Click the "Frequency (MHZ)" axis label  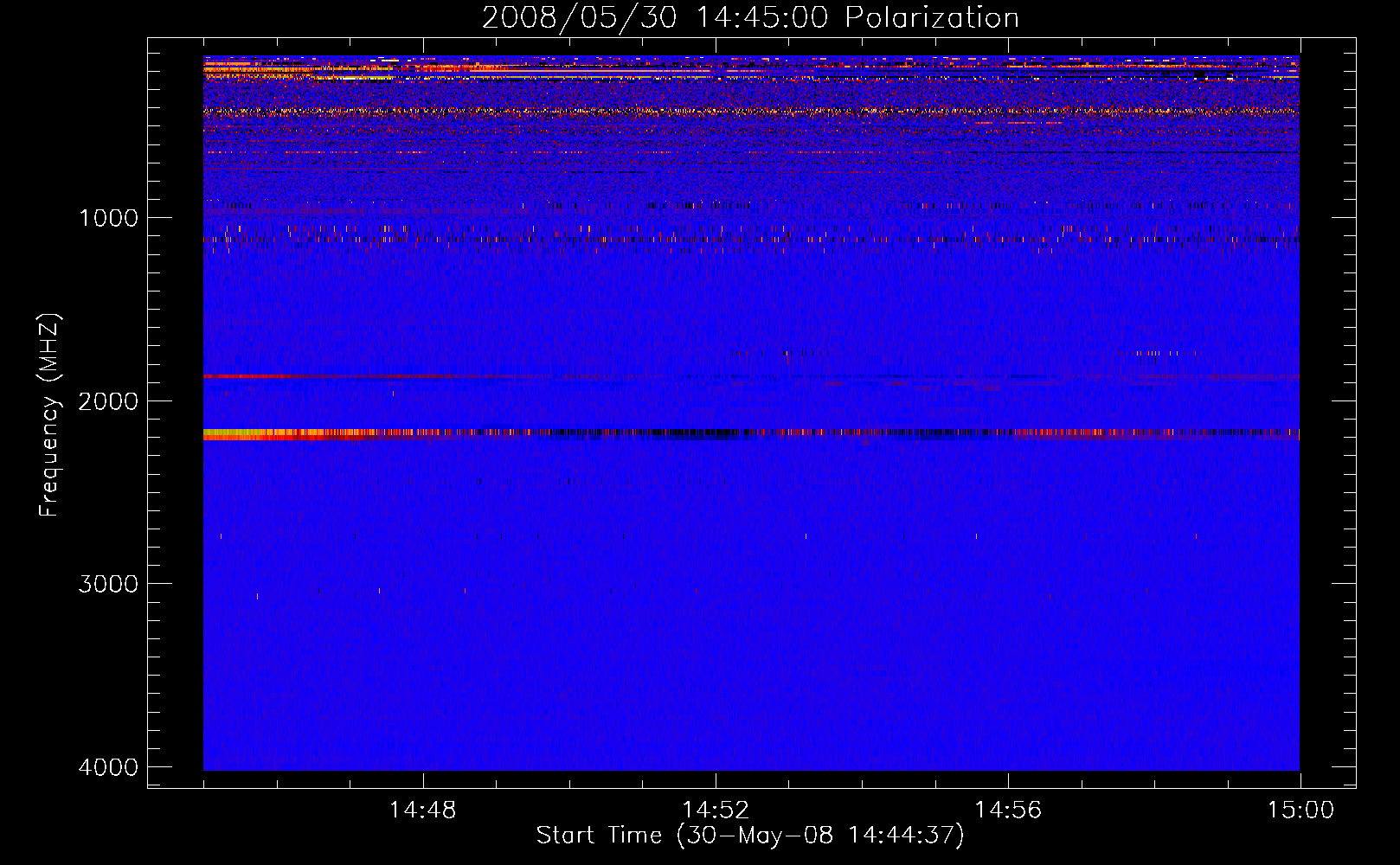tap(50, 415)
